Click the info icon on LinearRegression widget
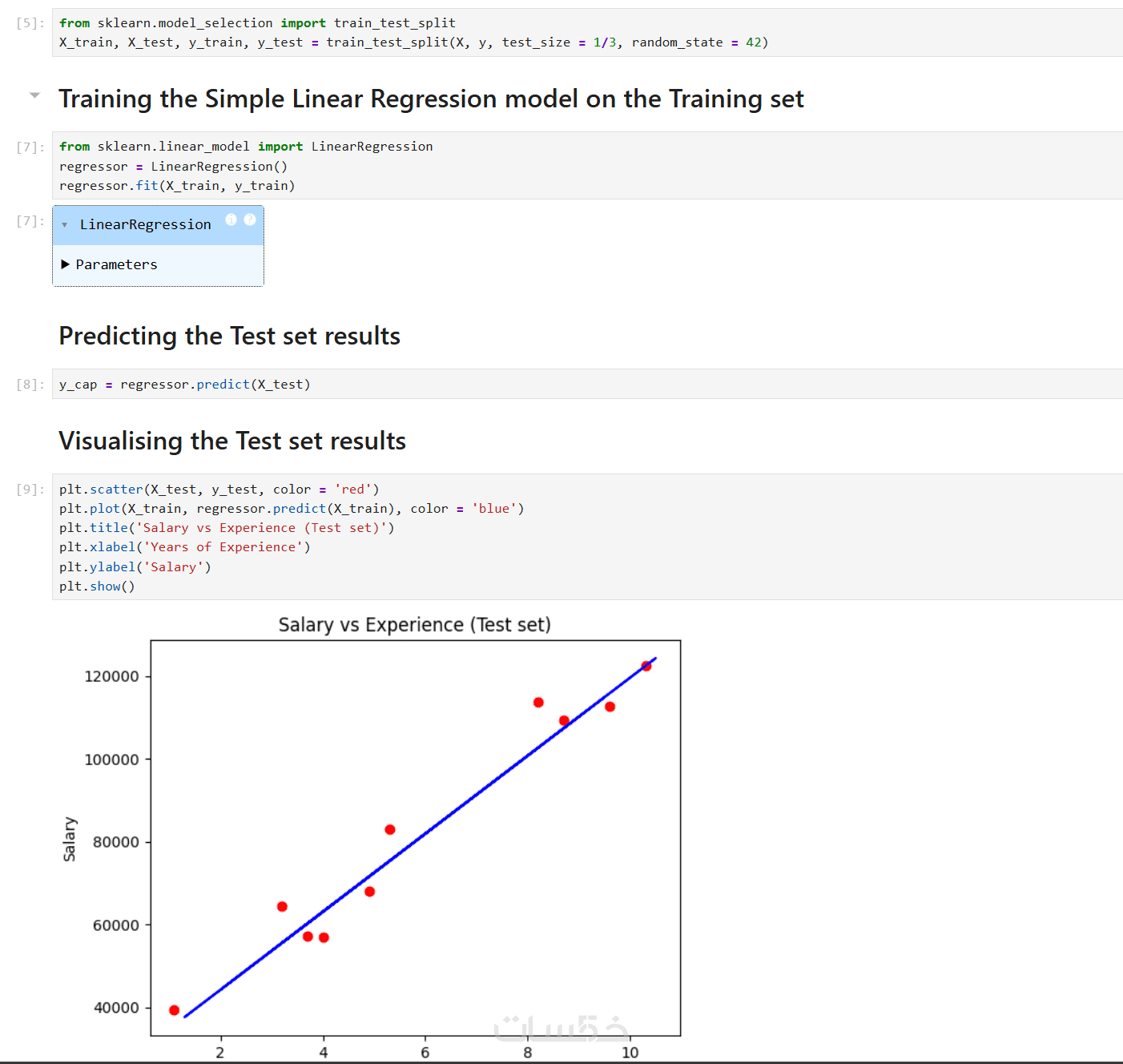 click(x=231, y=220)
